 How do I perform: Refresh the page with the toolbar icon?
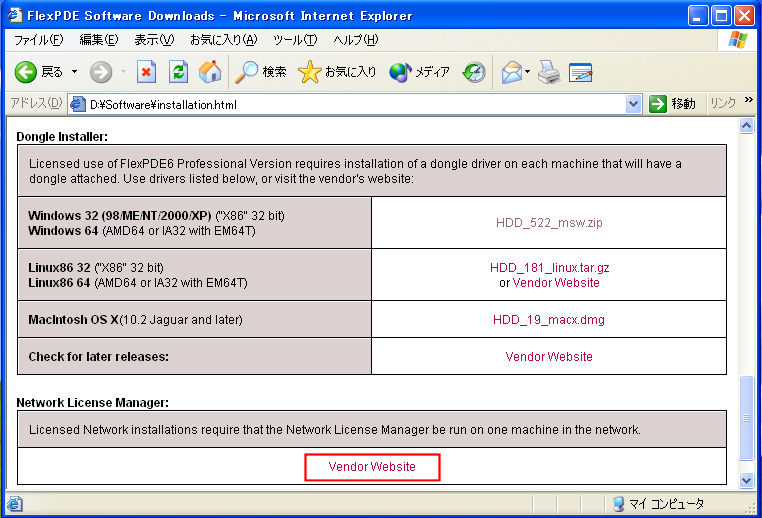click(178, 72)
